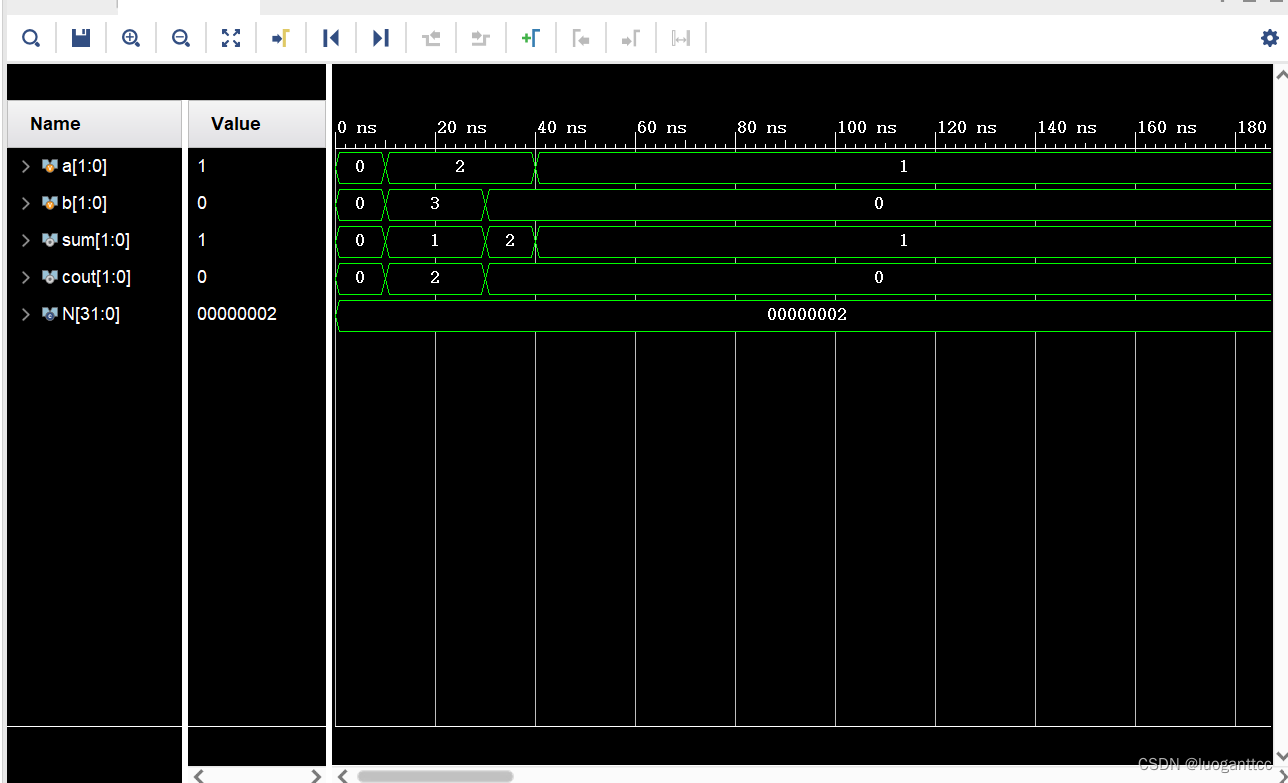The height and width of the screenshot is (783, 1288).
Task: Save the waveform configuration
Action: pyautogui.click(x=80, y=37)
